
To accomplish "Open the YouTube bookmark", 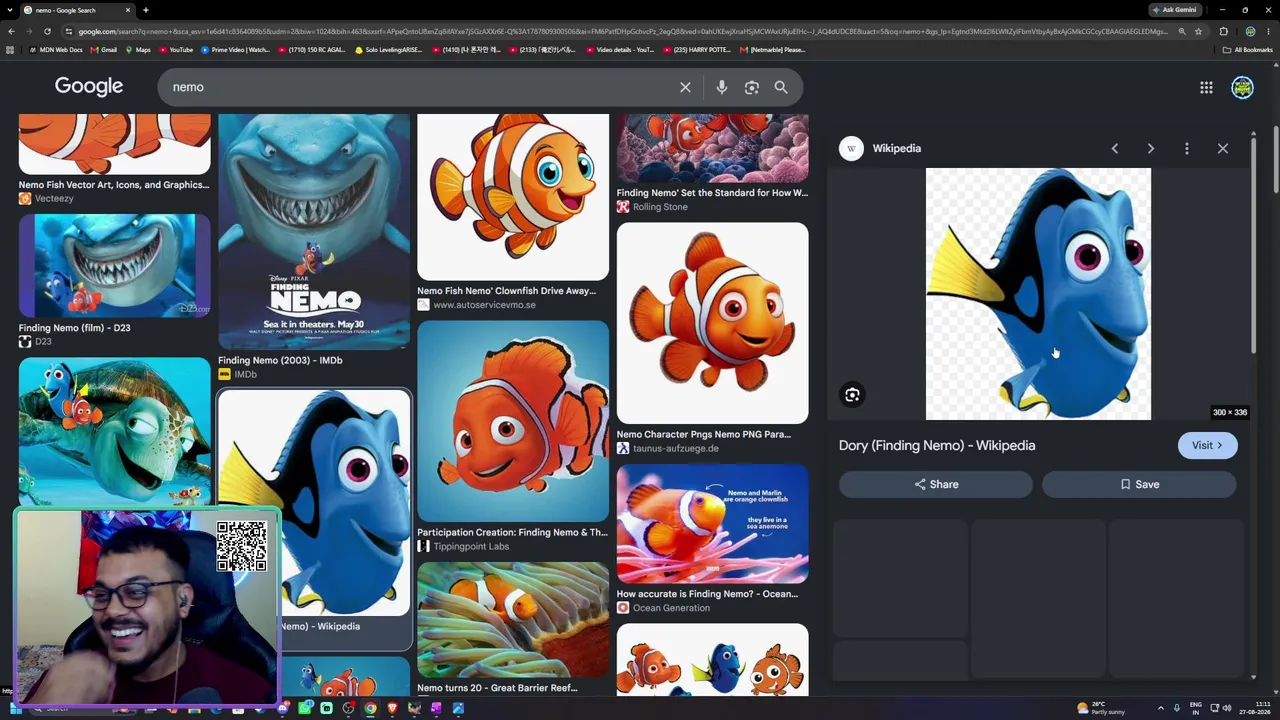I will pyautogui.click(x=176, y=50).
